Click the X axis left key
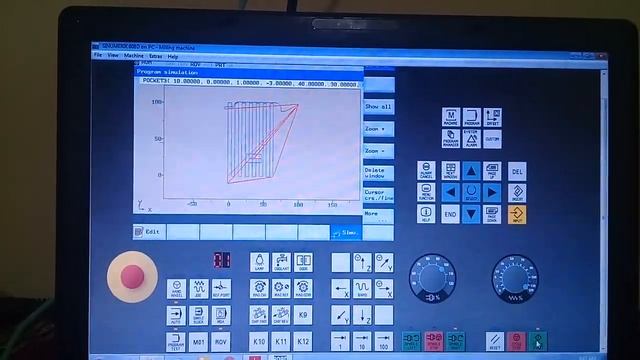The image size is (640, 360). coord(341,289)
